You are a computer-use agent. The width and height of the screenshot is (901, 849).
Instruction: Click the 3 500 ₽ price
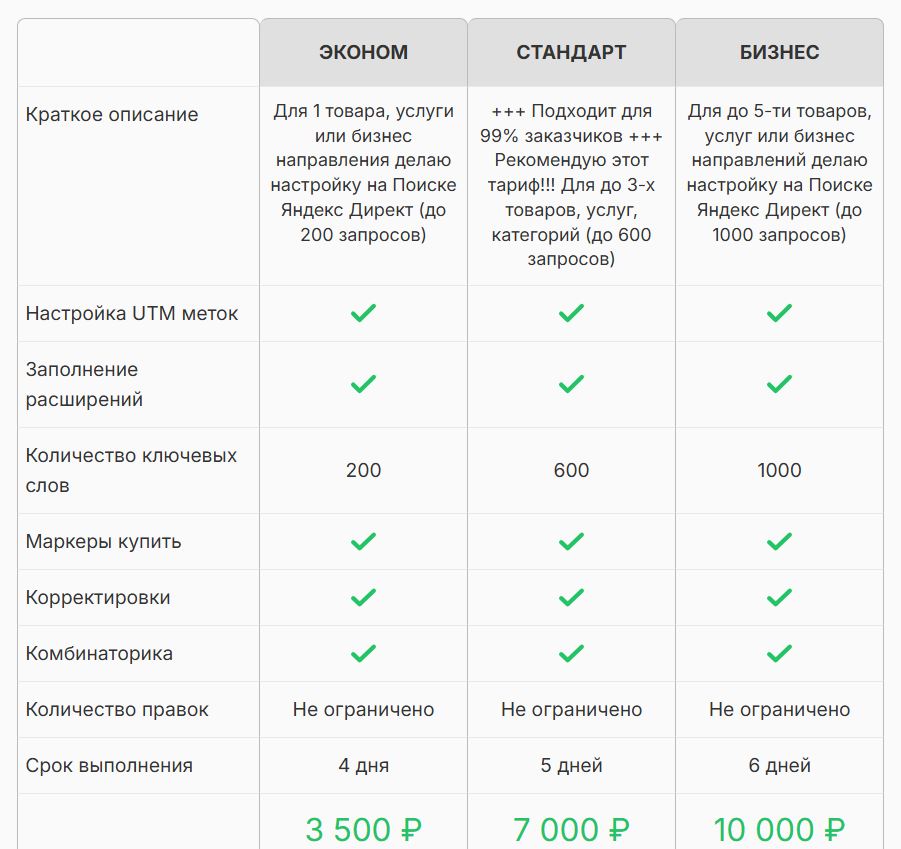tap(363, 829)
